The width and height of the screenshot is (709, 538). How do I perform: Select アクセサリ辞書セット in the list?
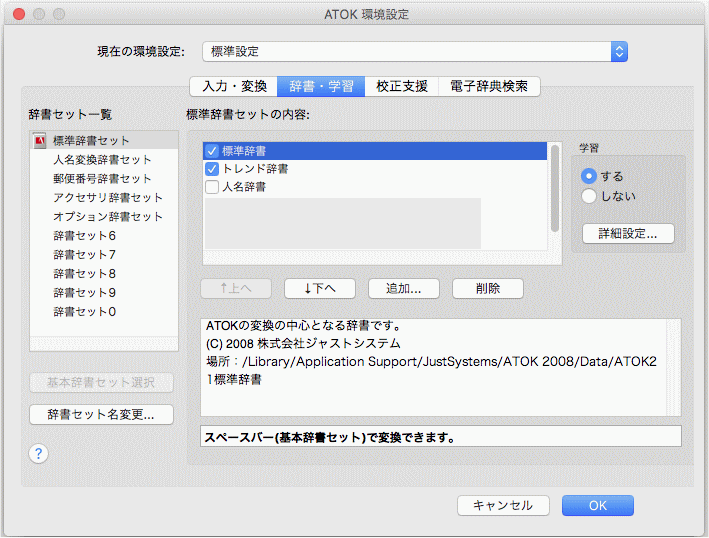104,198
